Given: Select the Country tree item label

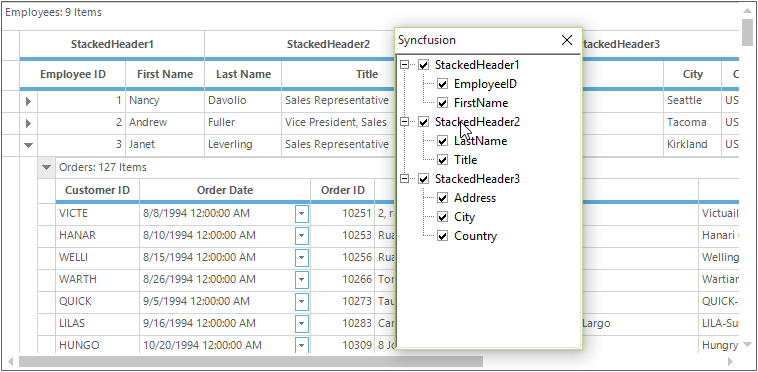Looking at the screenshot, I should pos(475,236).
